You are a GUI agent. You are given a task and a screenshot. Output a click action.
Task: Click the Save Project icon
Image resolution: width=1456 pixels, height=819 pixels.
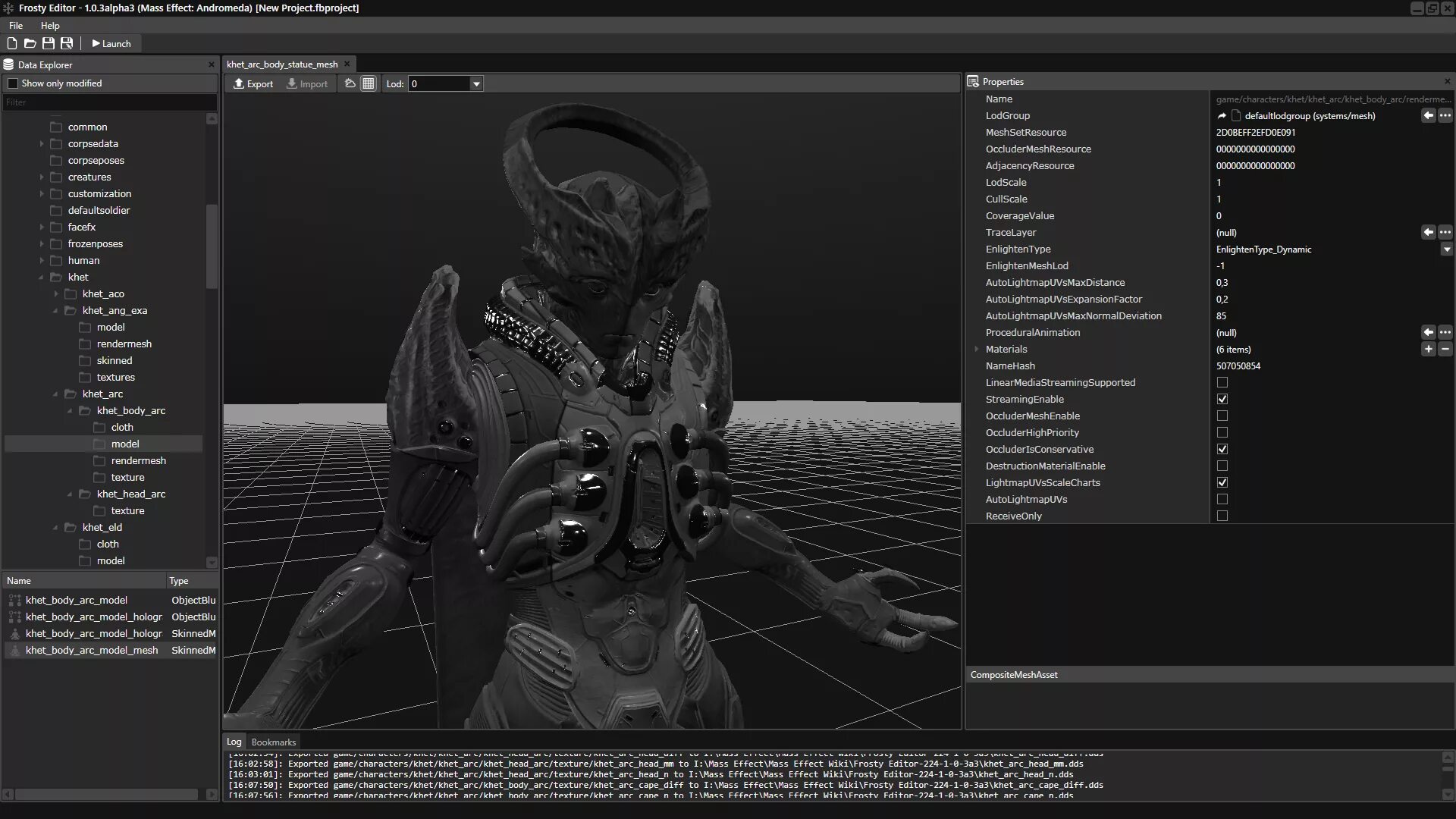pos(49,43)
